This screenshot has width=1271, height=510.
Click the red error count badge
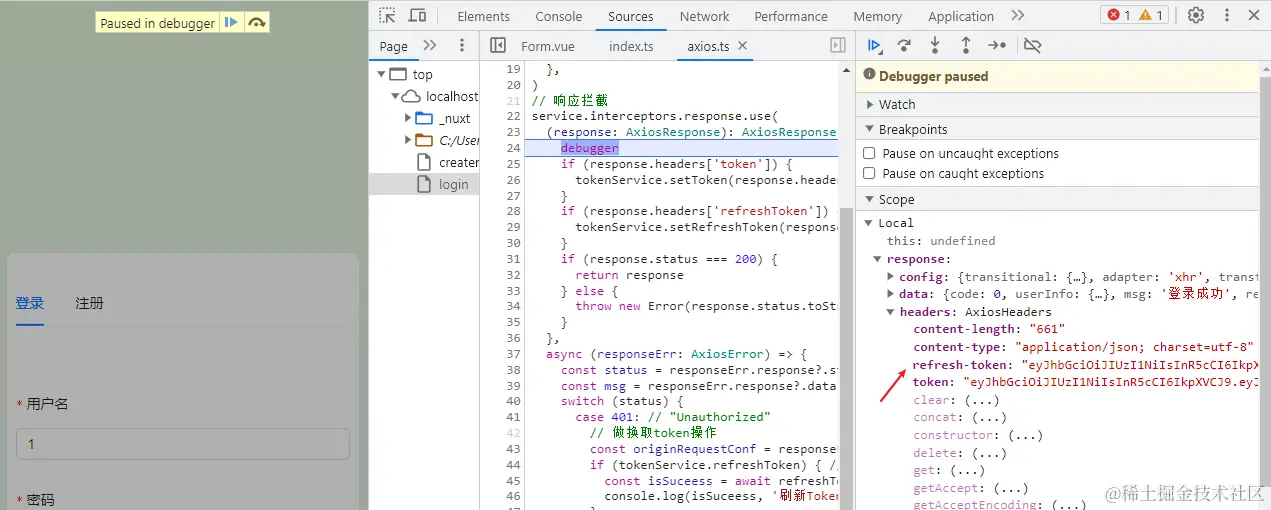point(1118,15)
